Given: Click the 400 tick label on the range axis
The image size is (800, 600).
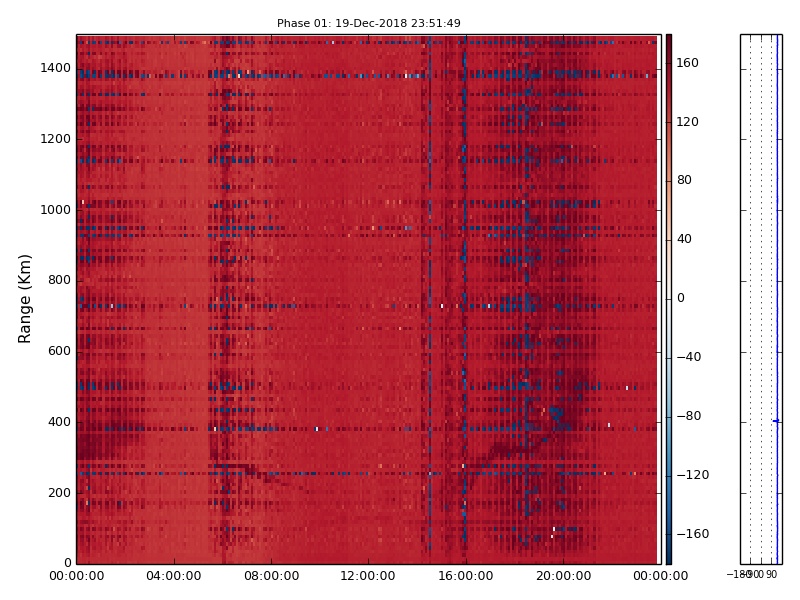Looking at the screenshot, I should pyautogui.click(x=59, y=422).
